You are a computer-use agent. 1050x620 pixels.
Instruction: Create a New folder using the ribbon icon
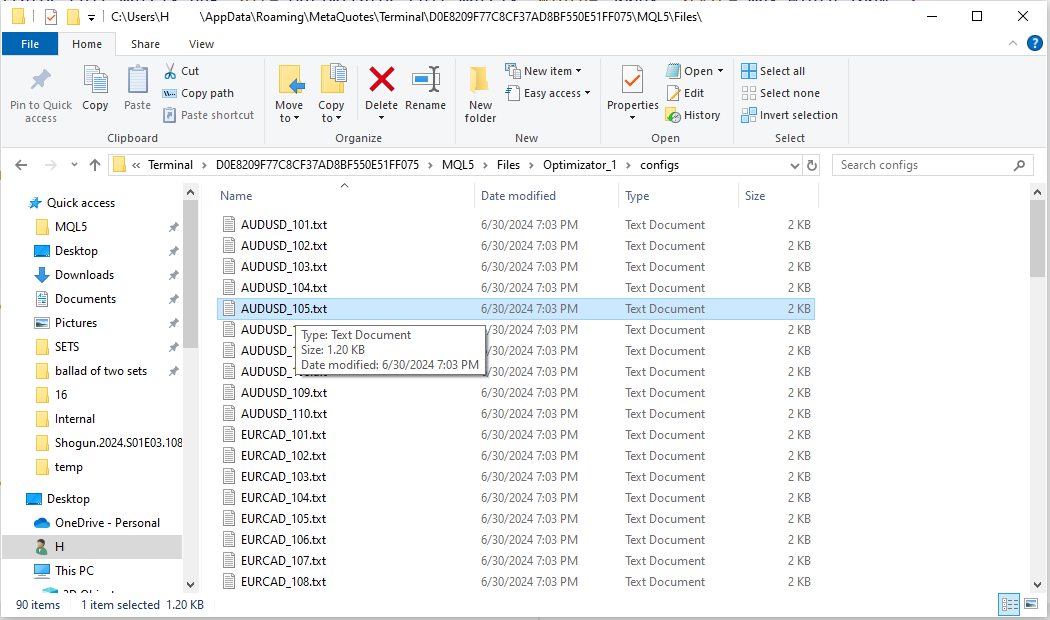(479, 92)
